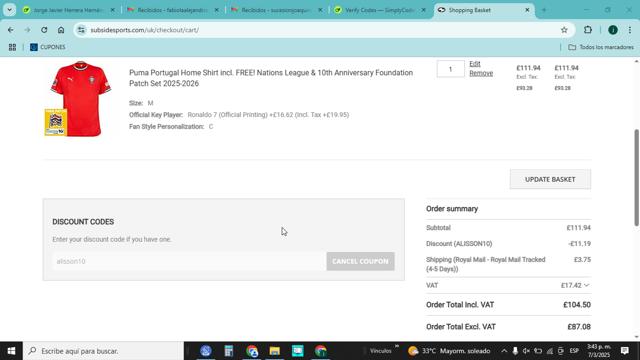The height and width of the screenshot is (360, 640).
Task: Open a new browser tab
Action: pyautogui.click(x=544, y=10)
